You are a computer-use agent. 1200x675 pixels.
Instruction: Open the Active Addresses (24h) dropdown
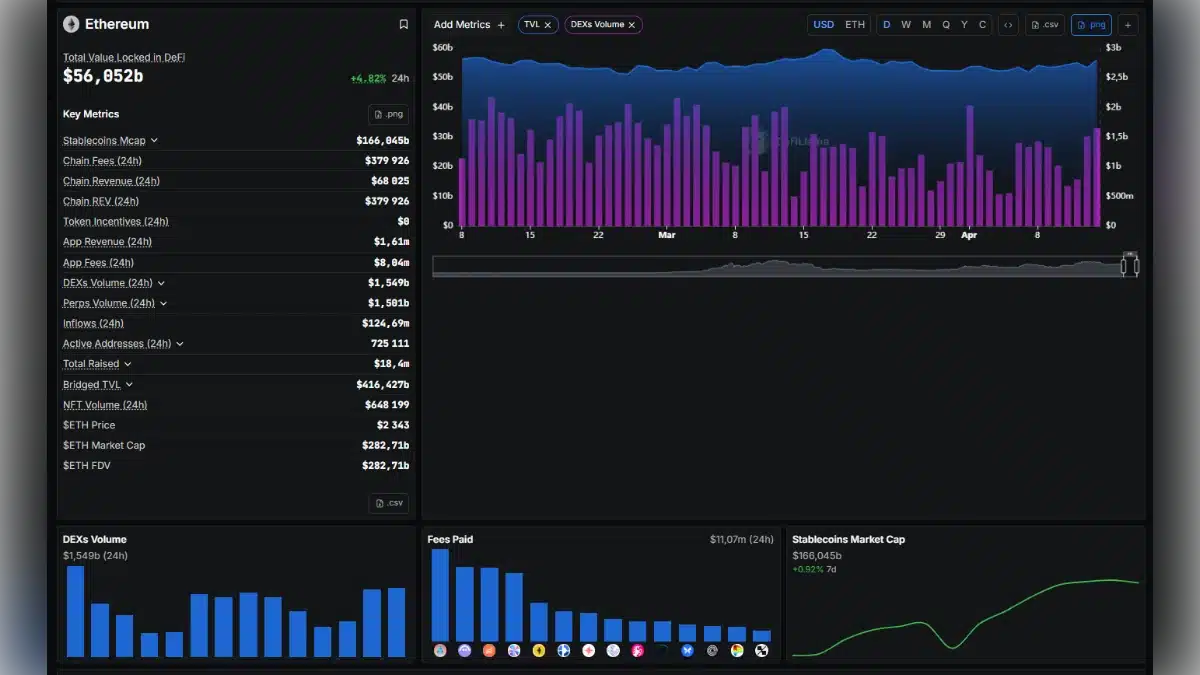click(x=179, y=343)
